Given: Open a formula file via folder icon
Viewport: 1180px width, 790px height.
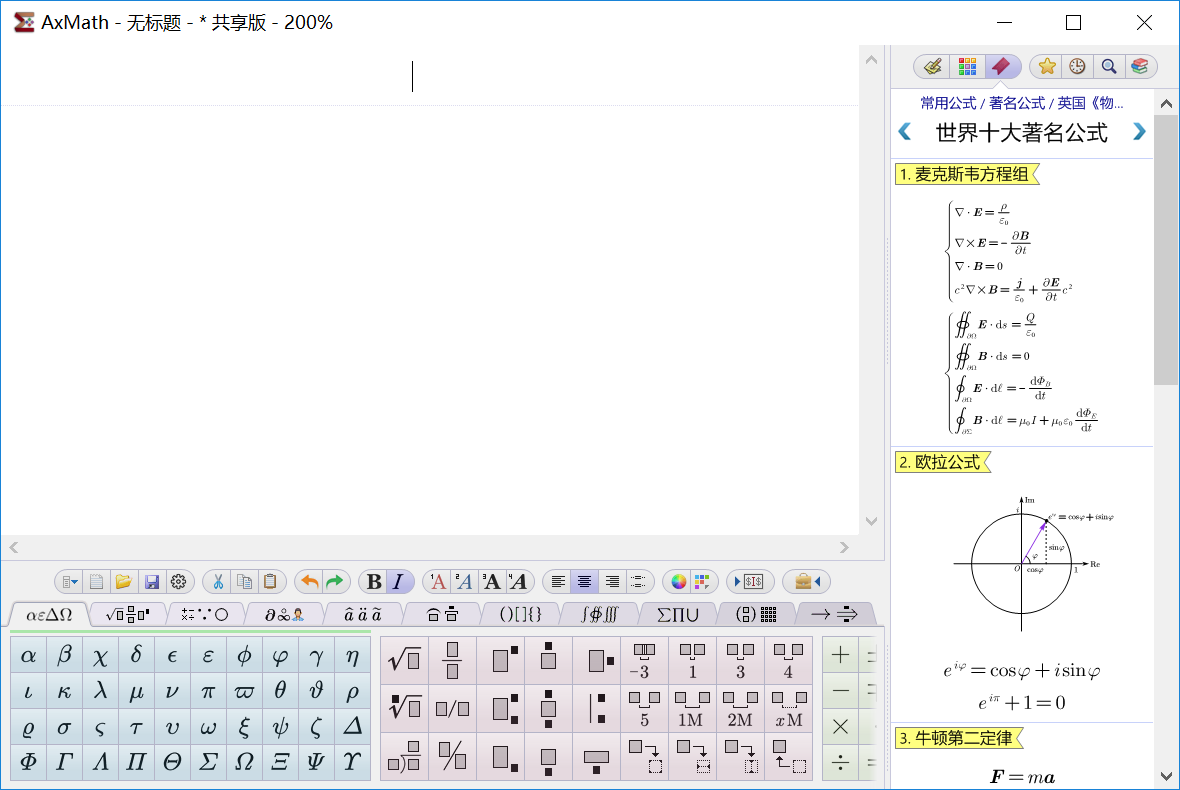Looking at the screenshot, I should pyautogui.click(x=123, y=582).
